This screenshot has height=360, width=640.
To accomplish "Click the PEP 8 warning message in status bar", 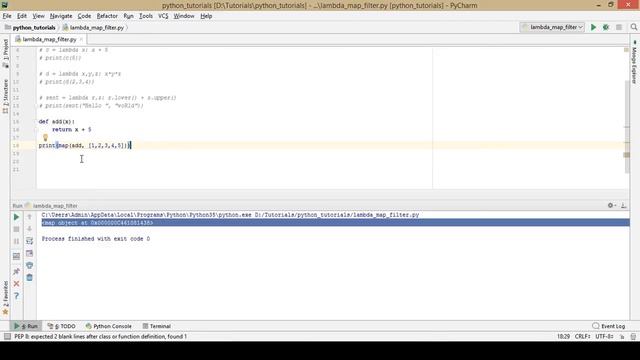I will pyautogui.click(x=100, y=337).
